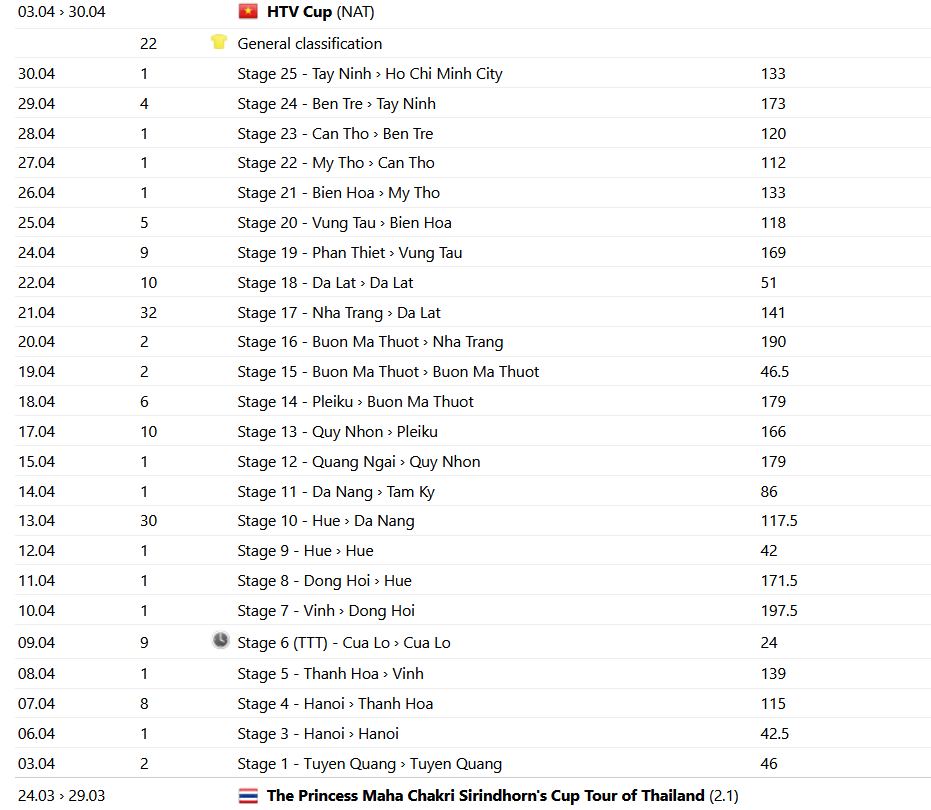The height and width of the screenshot is (810, 931).
Task: Open the HTV Cup race link
Action: pyautogui.click(x=300, y=12)
